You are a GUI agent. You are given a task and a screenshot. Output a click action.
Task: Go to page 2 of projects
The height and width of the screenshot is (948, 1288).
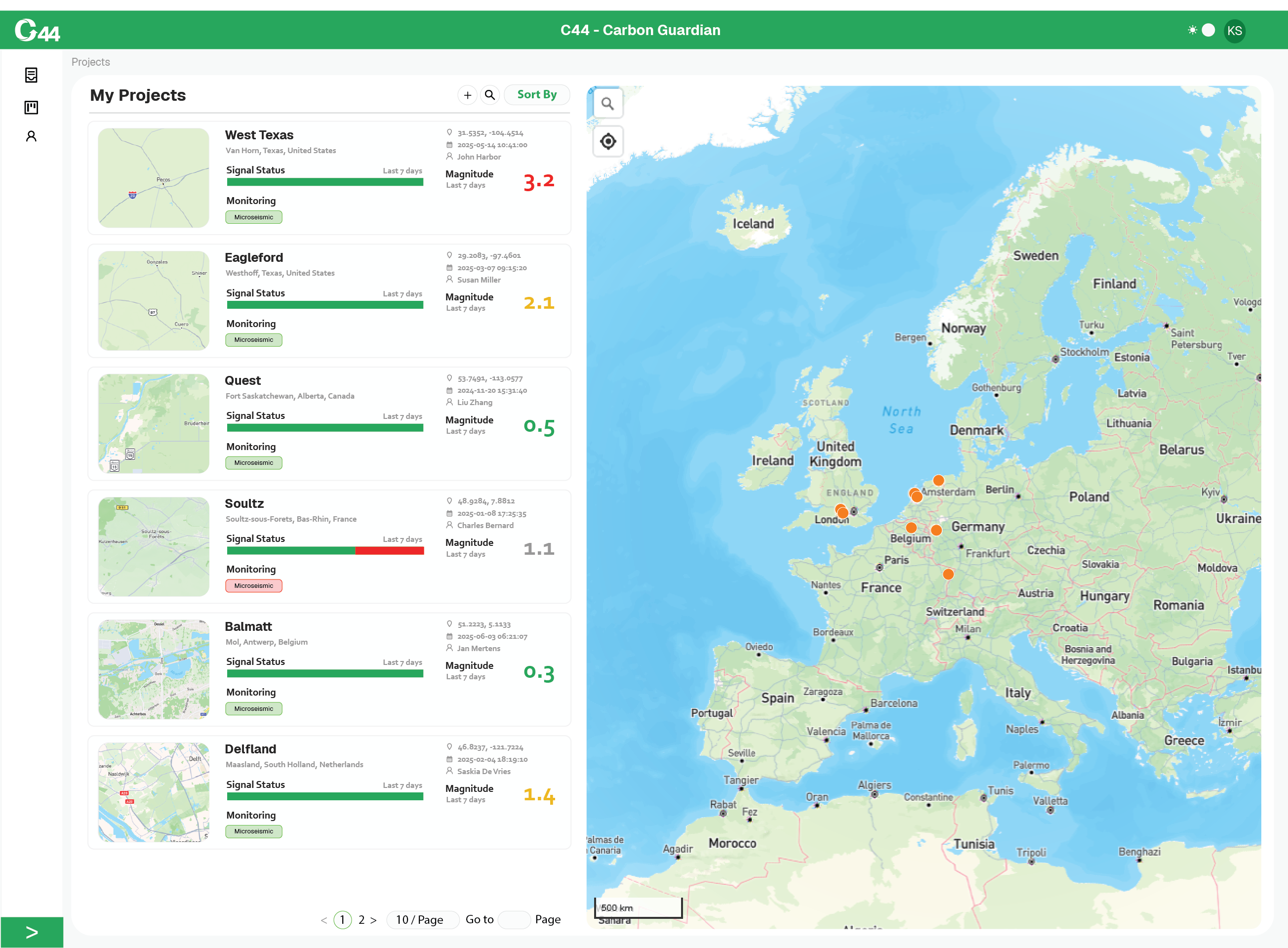(362, 919)
